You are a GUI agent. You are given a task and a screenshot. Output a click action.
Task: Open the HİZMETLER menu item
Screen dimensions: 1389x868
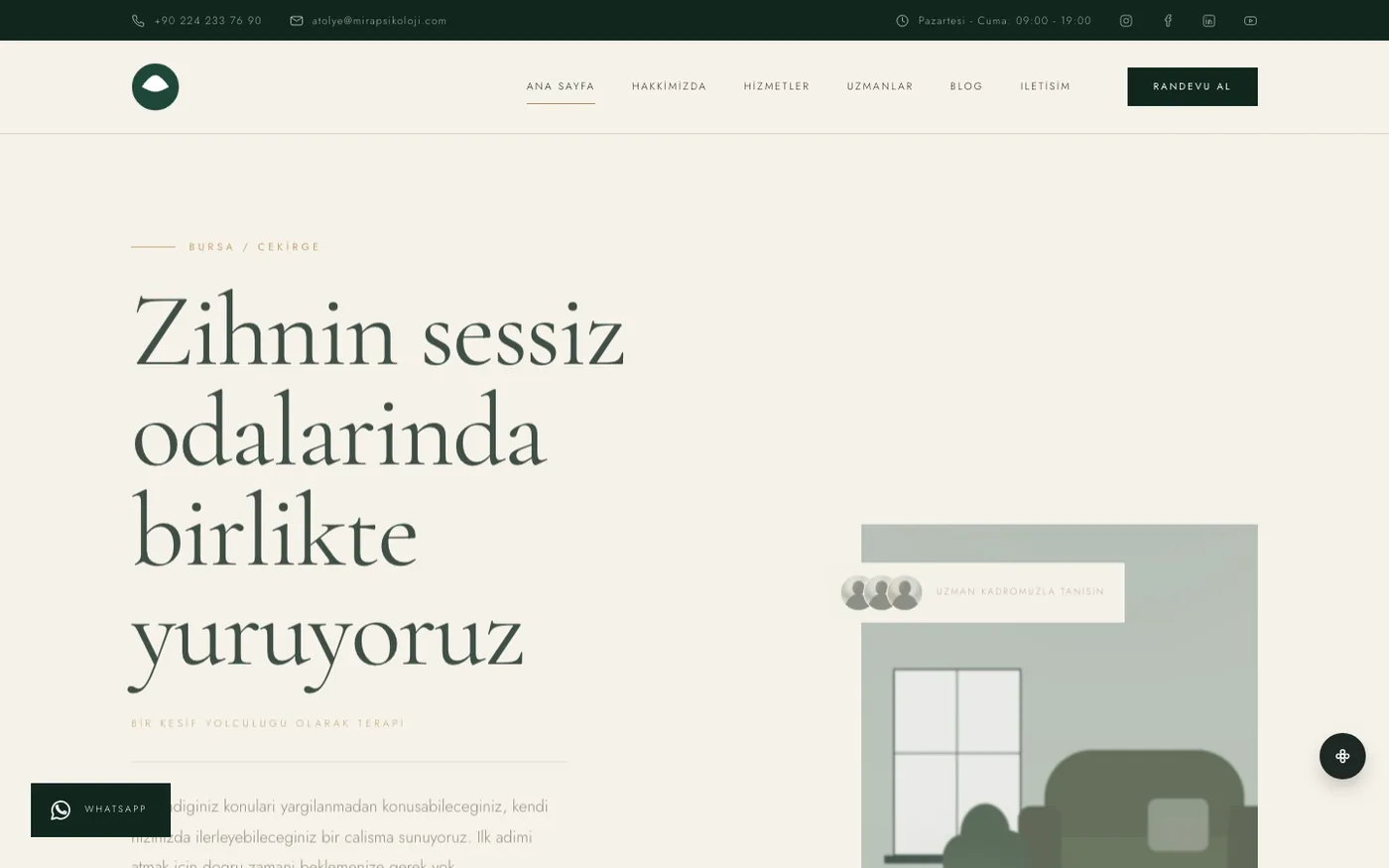(x=777, y=86)
